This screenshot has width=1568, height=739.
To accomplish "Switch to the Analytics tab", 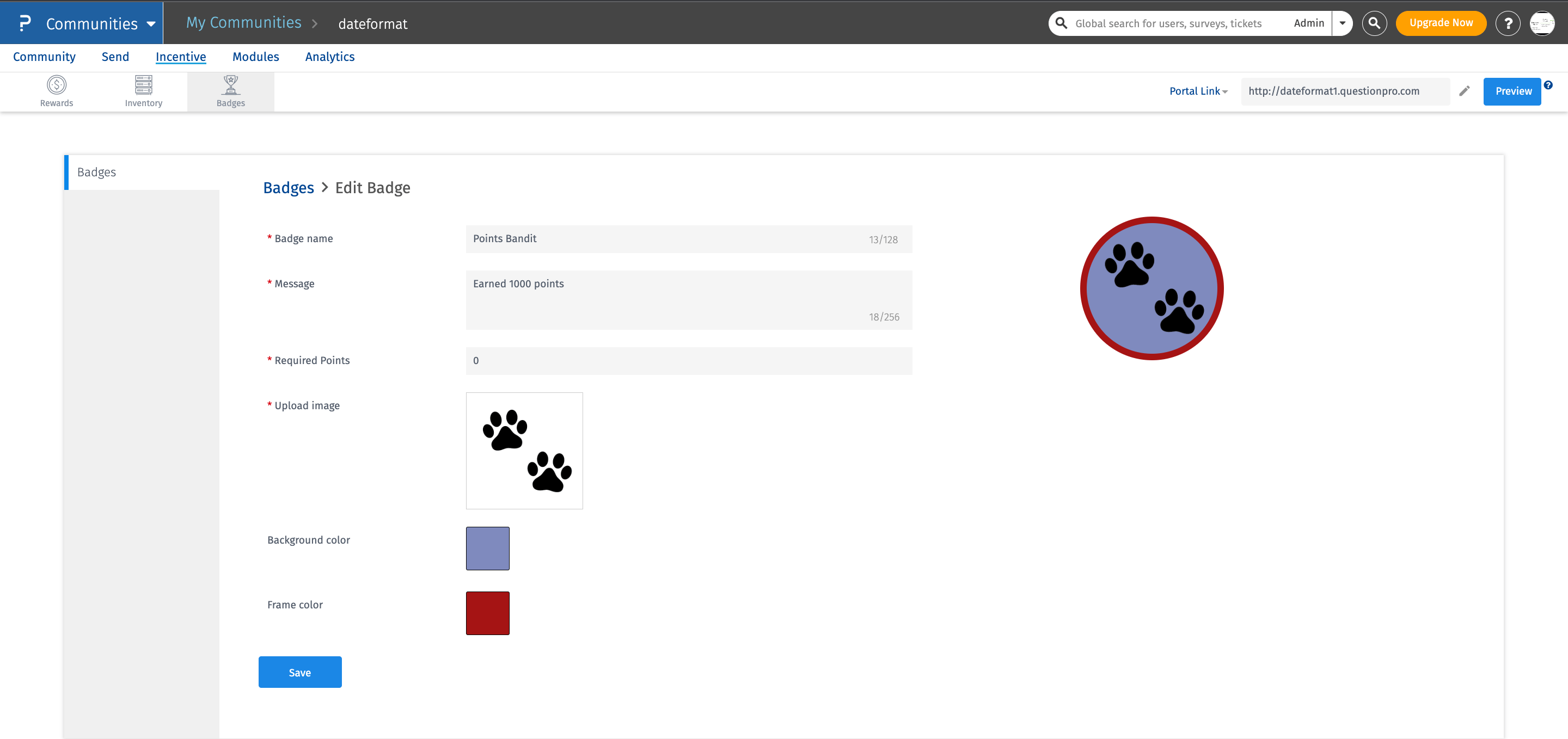I will coord(330,57).
